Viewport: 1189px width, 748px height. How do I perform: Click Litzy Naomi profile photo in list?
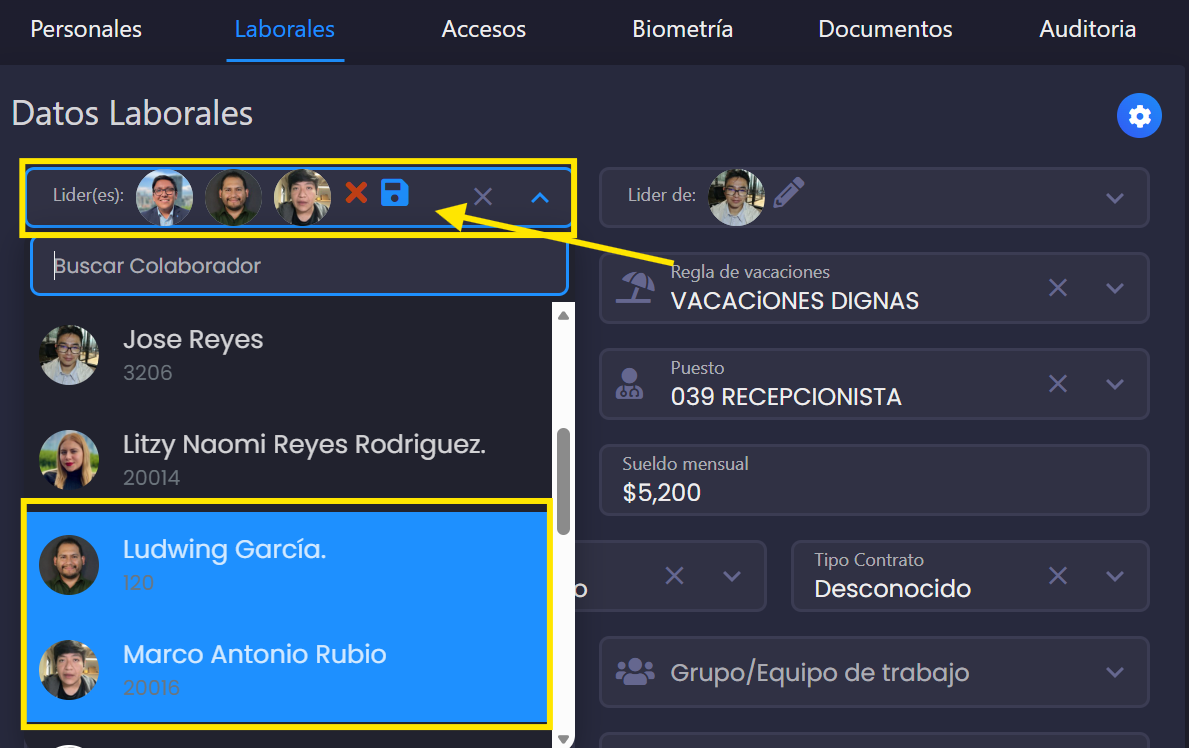click(x=69, y=460)
